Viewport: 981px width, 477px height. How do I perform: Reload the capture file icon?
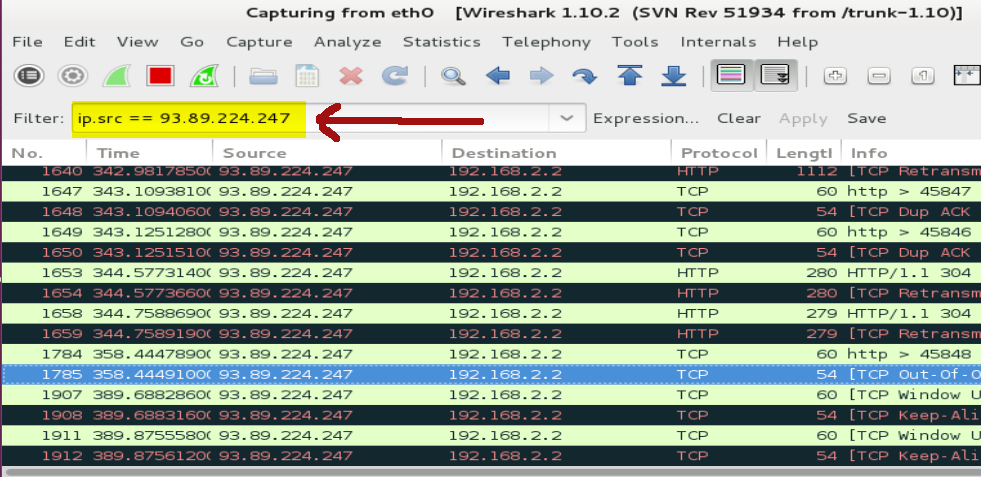[395, 76]
